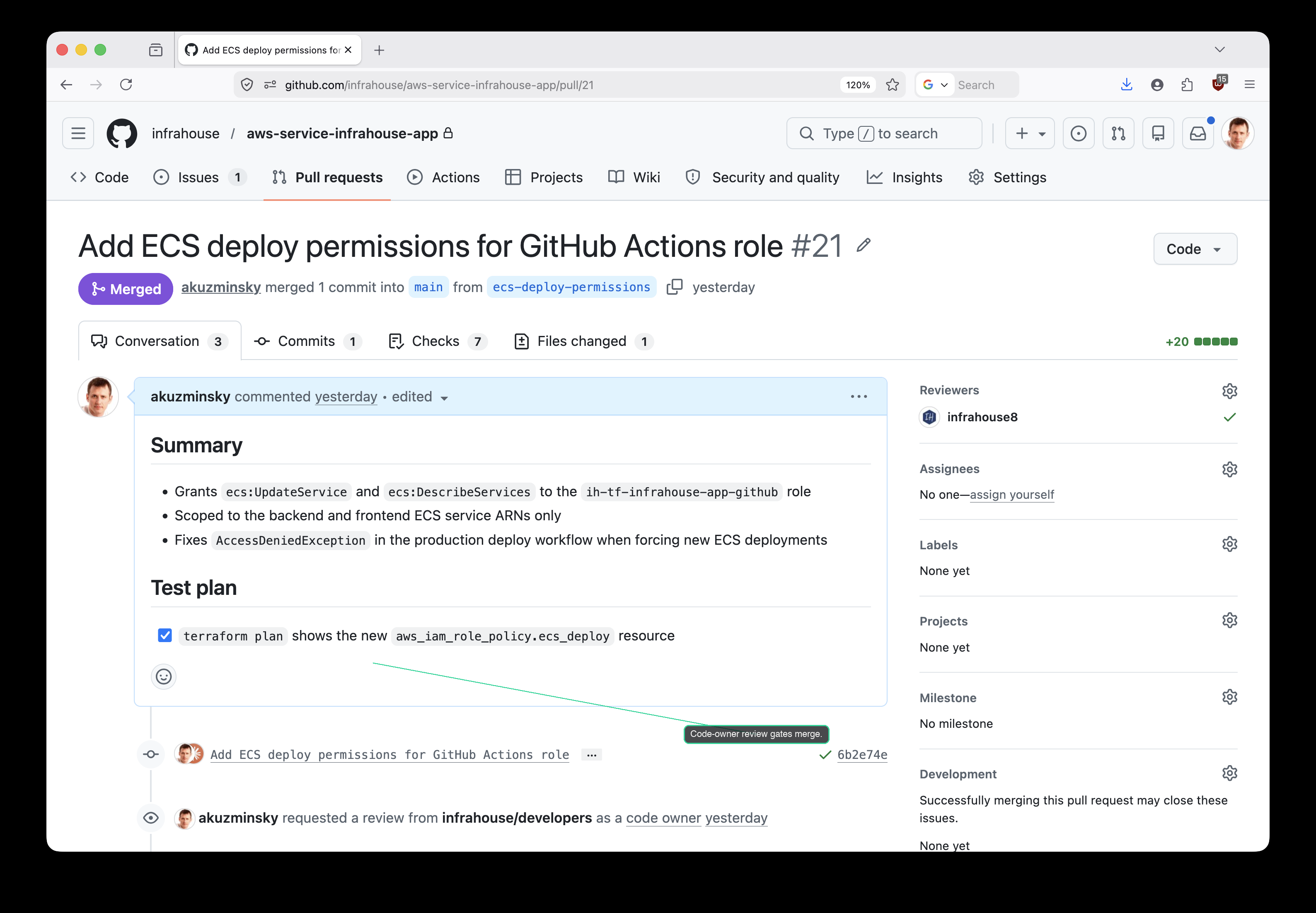This screenshot has height=913, width=1316.
Task: Expand the create new plus dropdown
Action: coord(1029,133)
